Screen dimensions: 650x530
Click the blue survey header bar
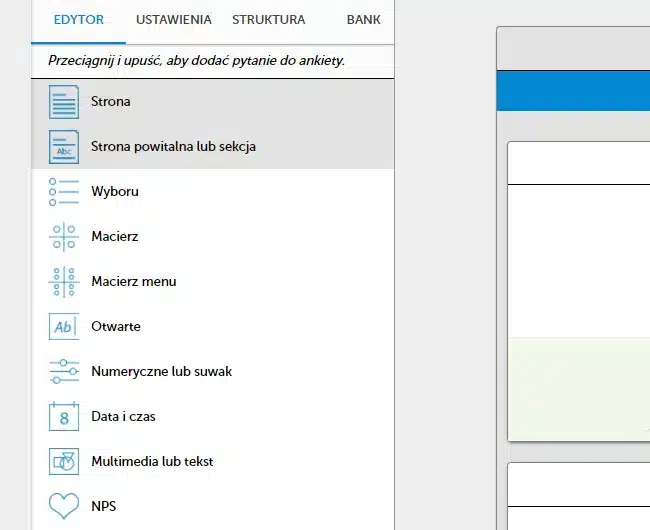click(x=573, y=91)
